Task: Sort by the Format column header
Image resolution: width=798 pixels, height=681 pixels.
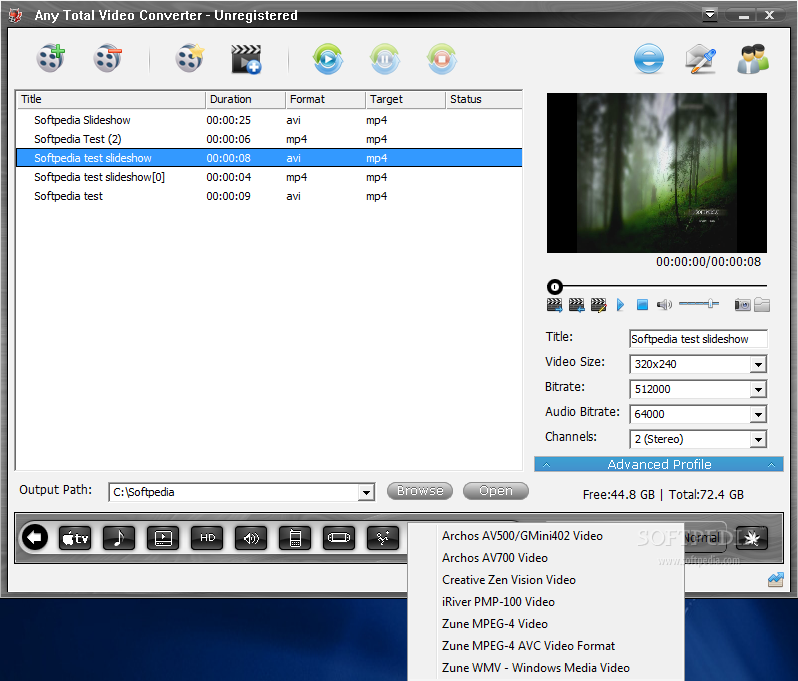Action: click(x=326, y=99)
